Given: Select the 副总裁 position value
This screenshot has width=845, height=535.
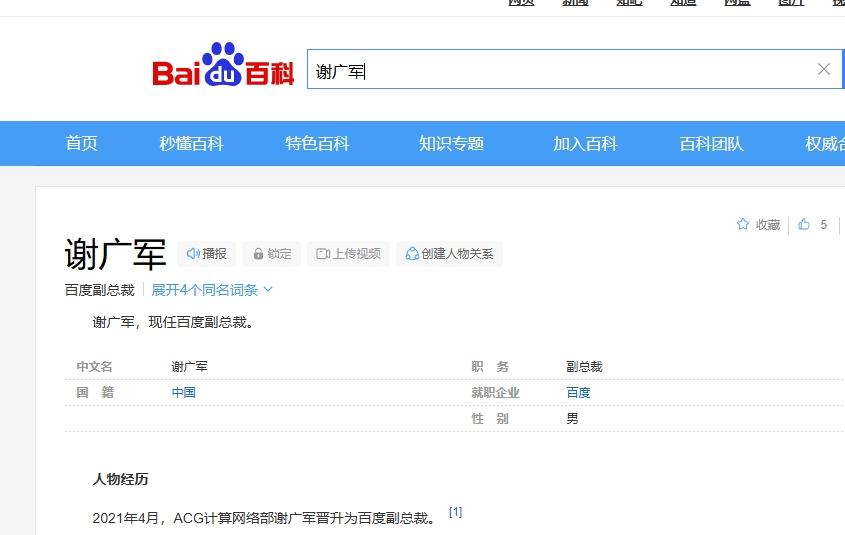Looking at the screenshot, I should point(584,366).
